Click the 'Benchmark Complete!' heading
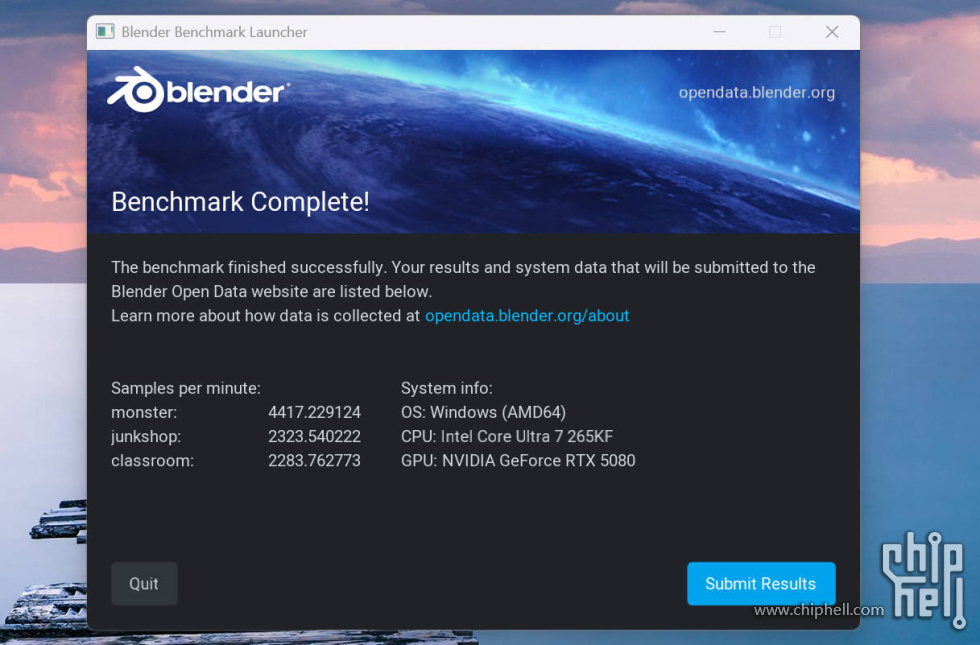The width and height of the screenshot is (980, 645). coord(240,202)
